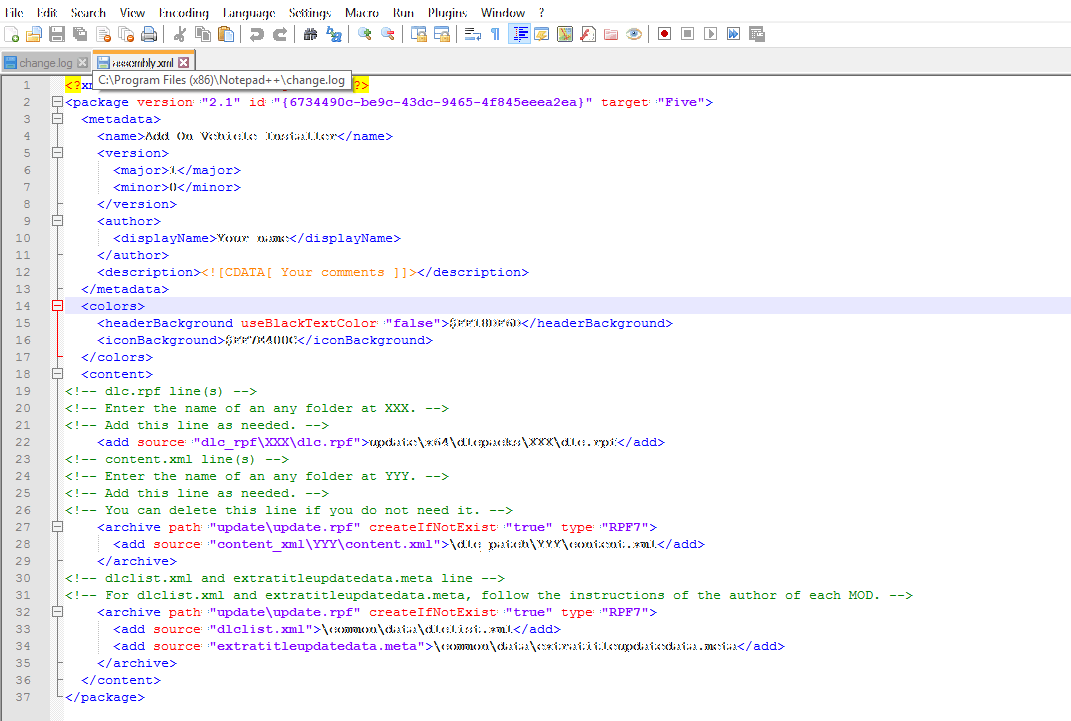Collapse the metadata fold marker on line 3

(57, 119)
